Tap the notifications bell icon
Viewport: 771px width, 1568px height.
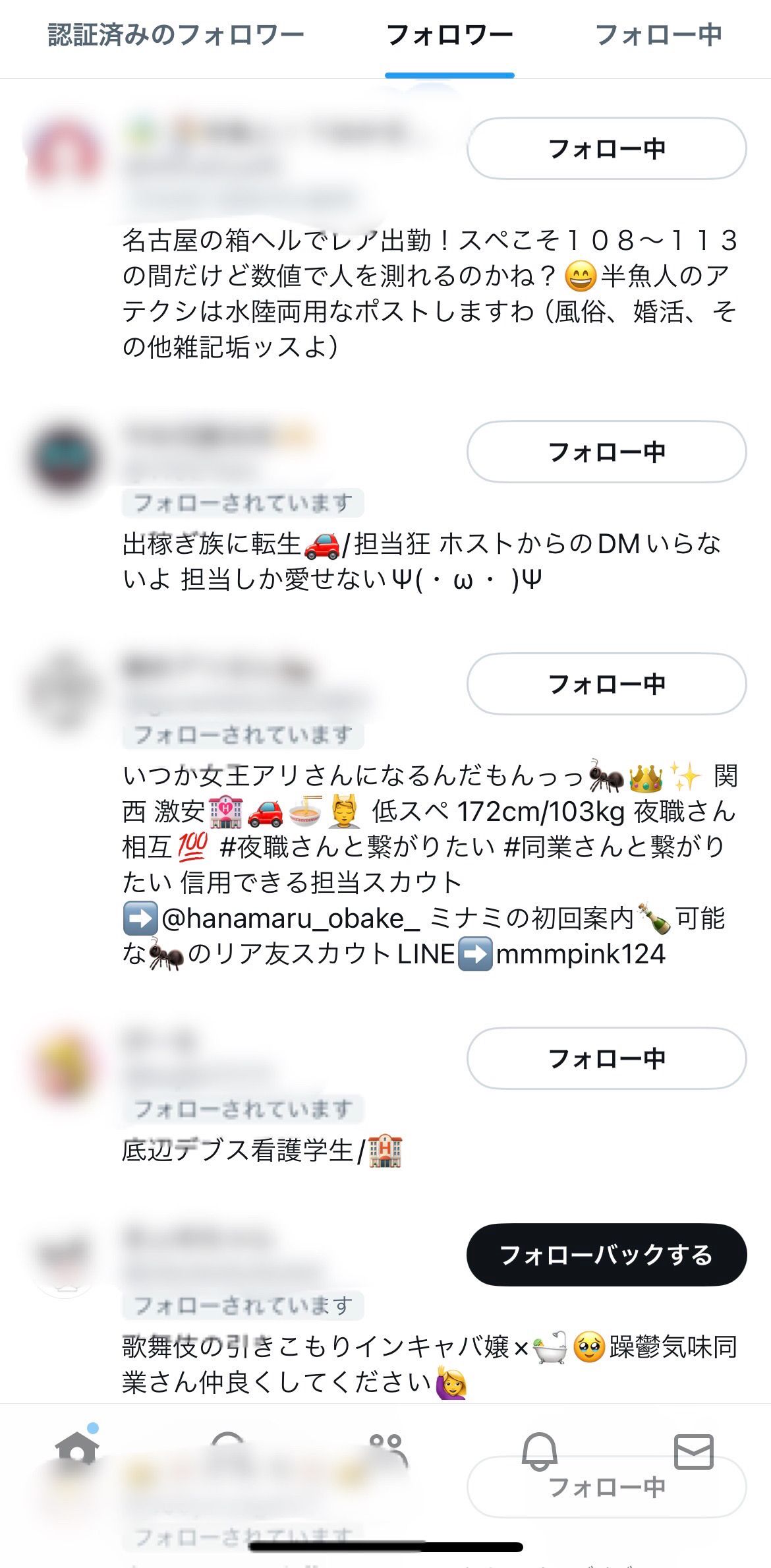click(540, 1451)
